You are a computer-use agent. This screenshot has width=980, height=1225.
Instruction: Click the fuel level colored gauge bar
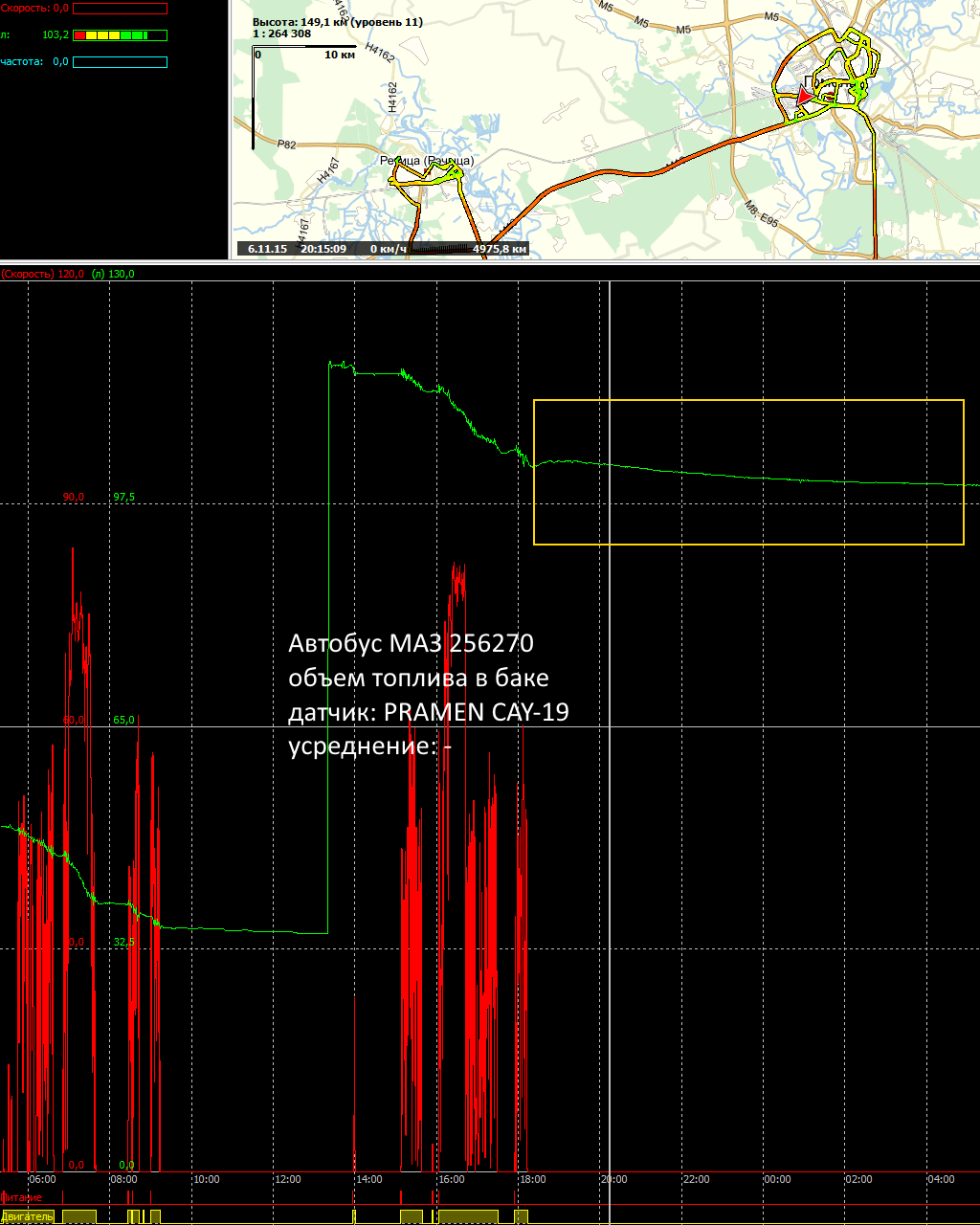click(x=121, y=35)
